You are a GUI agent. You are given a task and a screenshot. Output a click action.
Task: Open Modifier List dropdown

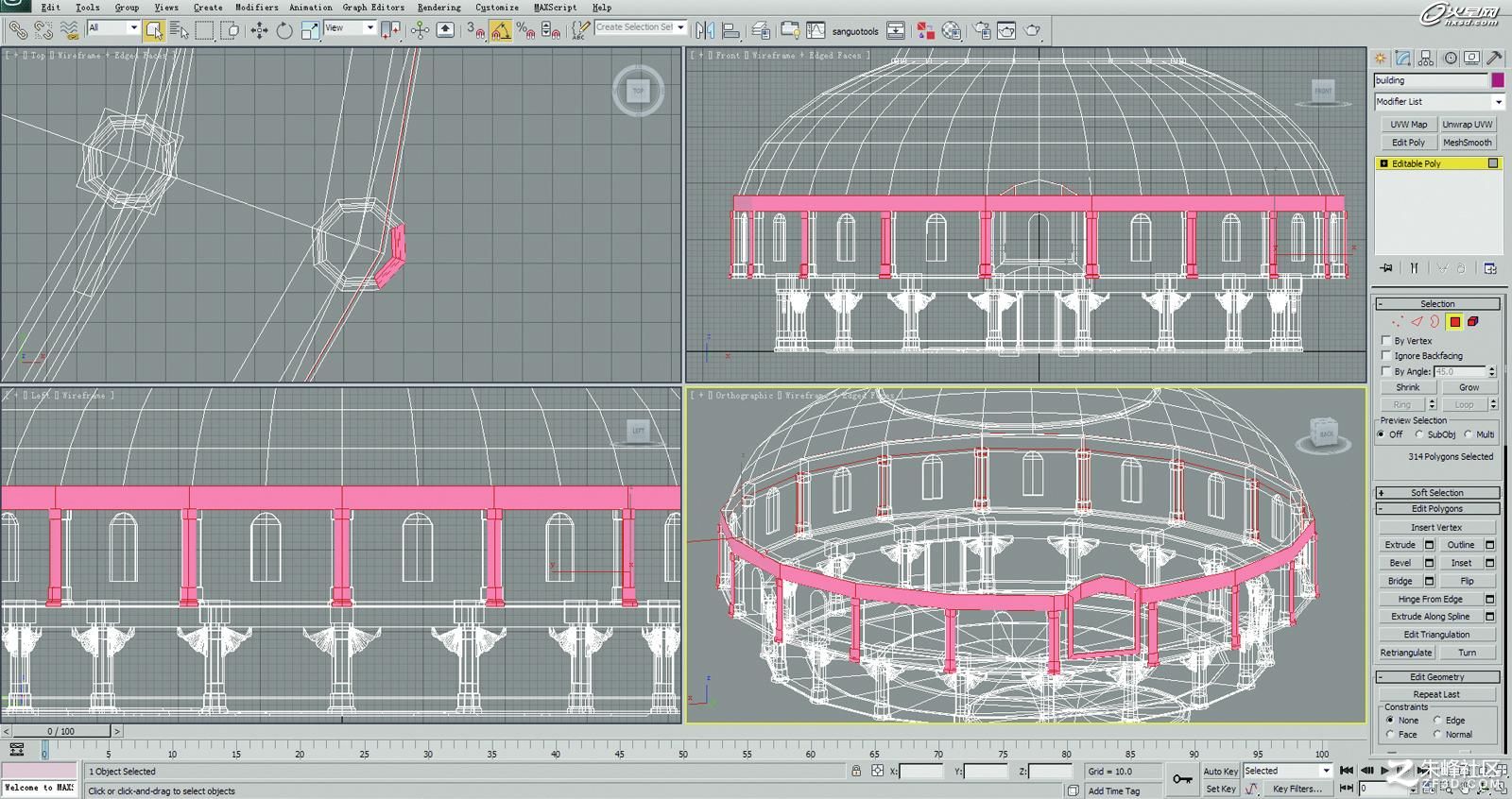click(1437, 101)
